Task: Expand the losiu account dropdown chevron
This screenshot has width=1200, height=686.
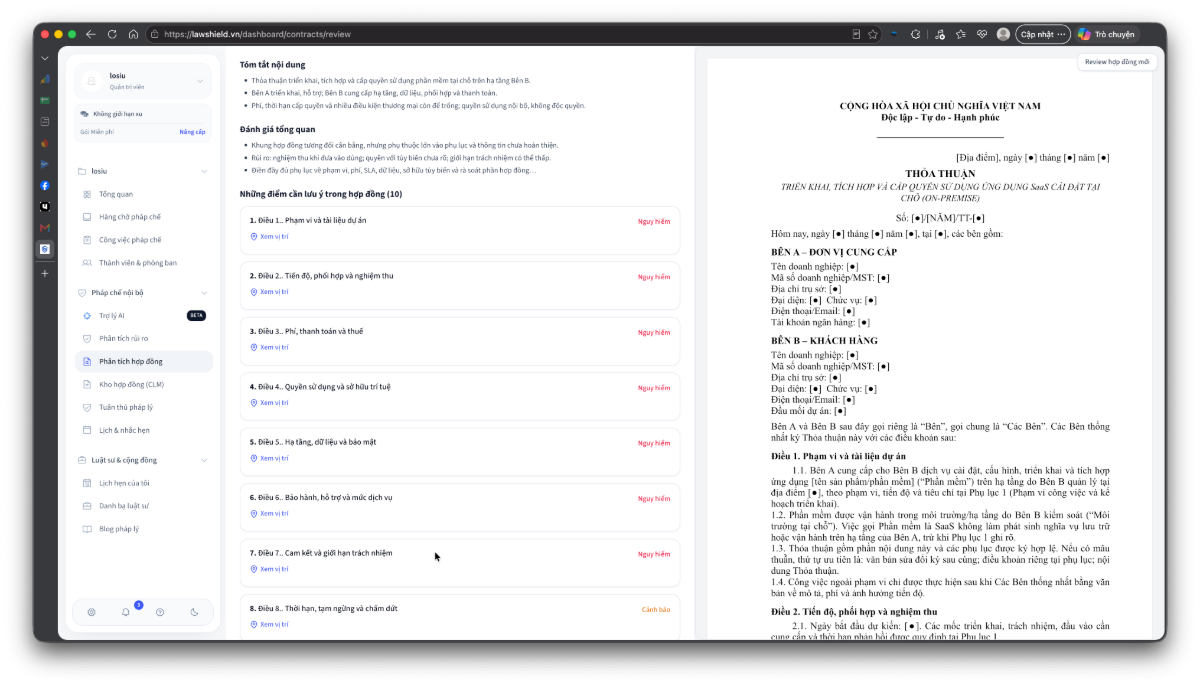Action: click(199, 81)
